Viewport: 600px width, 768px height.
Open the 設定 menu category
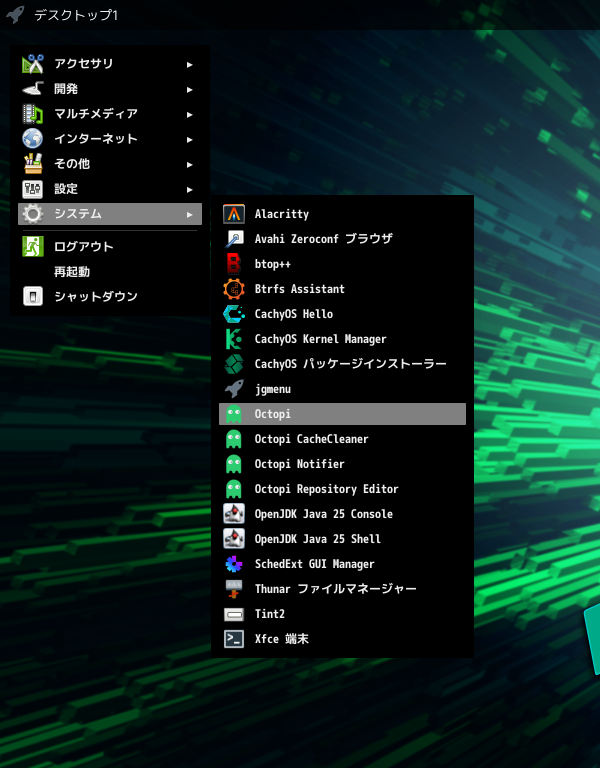pos(110,189)
